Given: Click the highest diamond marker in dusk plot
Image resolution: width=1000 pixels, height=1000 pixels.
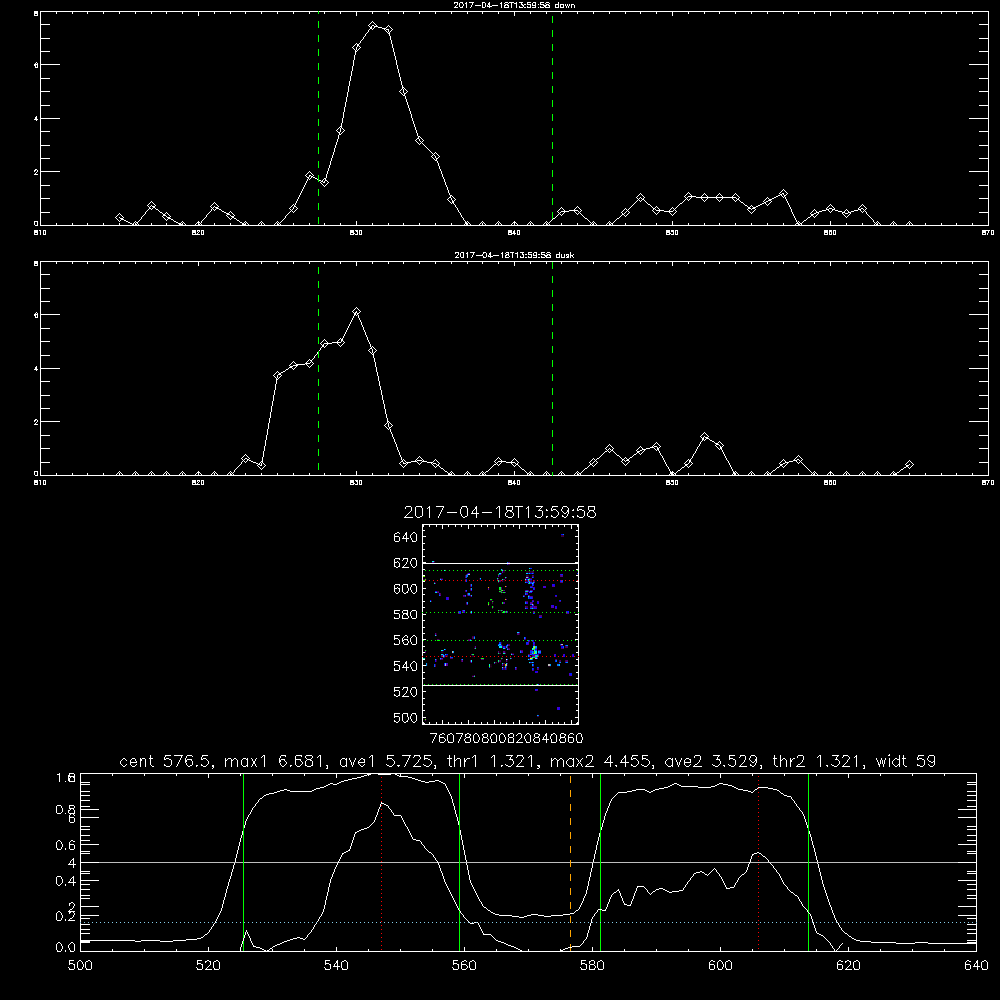Looking at the screenshot, I should (357, 312).
